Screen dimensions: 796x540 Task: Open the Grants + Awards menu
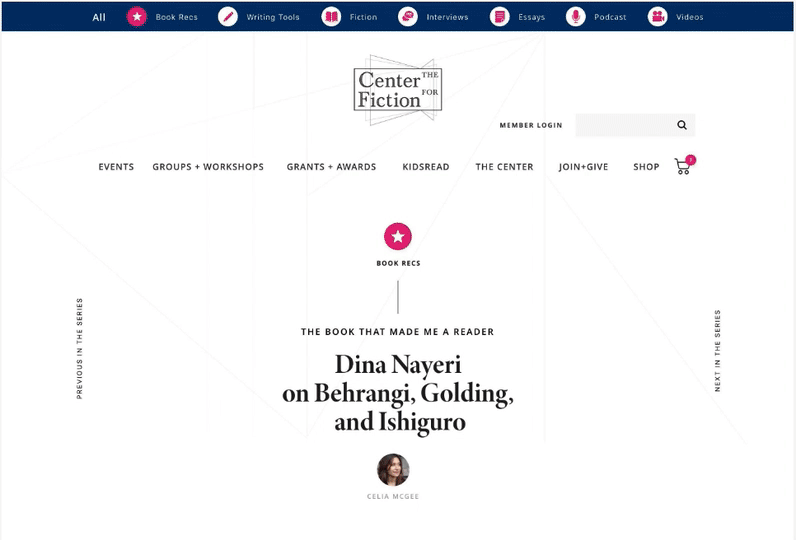[331, 167]
